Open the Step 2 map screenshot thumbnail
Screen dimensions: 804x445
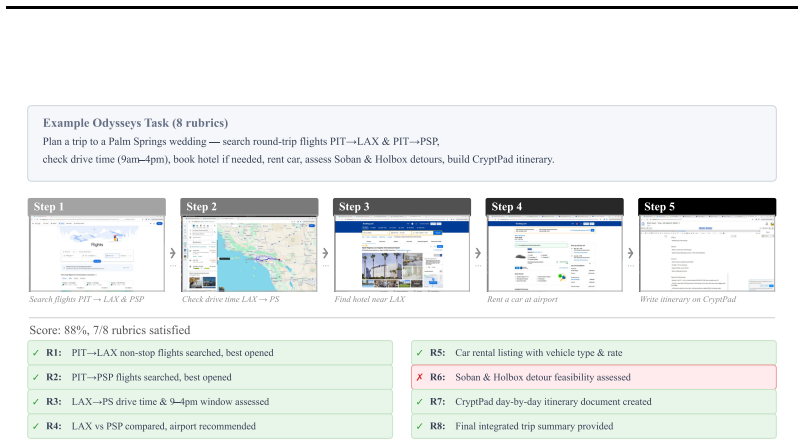click(249, 254)
